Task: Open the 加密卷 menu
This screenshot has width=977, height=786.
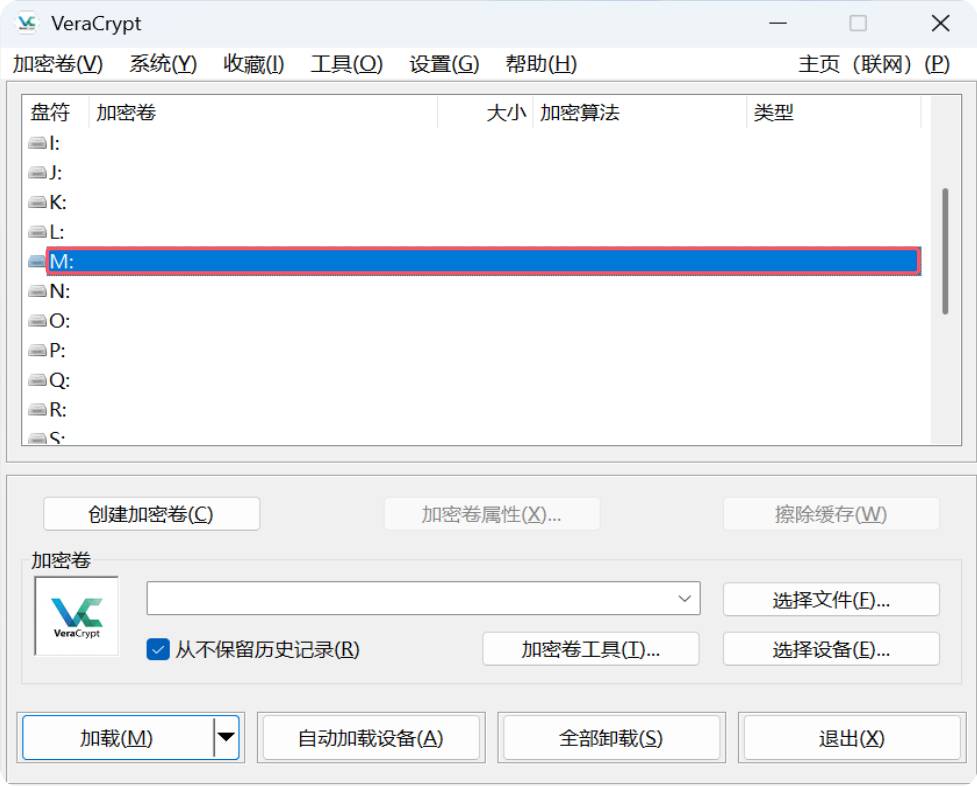Action: pyautogui.click(x=57, y=64)
